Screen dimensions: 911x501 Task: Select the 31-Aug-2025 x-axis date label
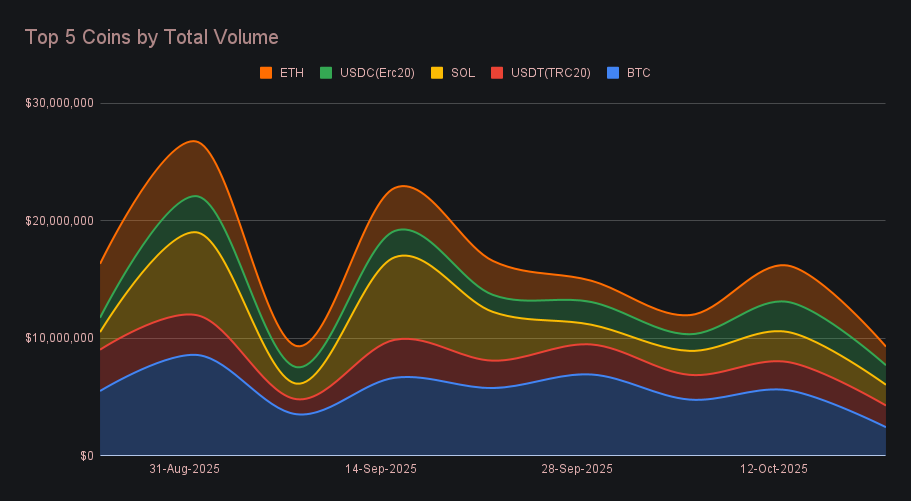[x=184, y=468]
